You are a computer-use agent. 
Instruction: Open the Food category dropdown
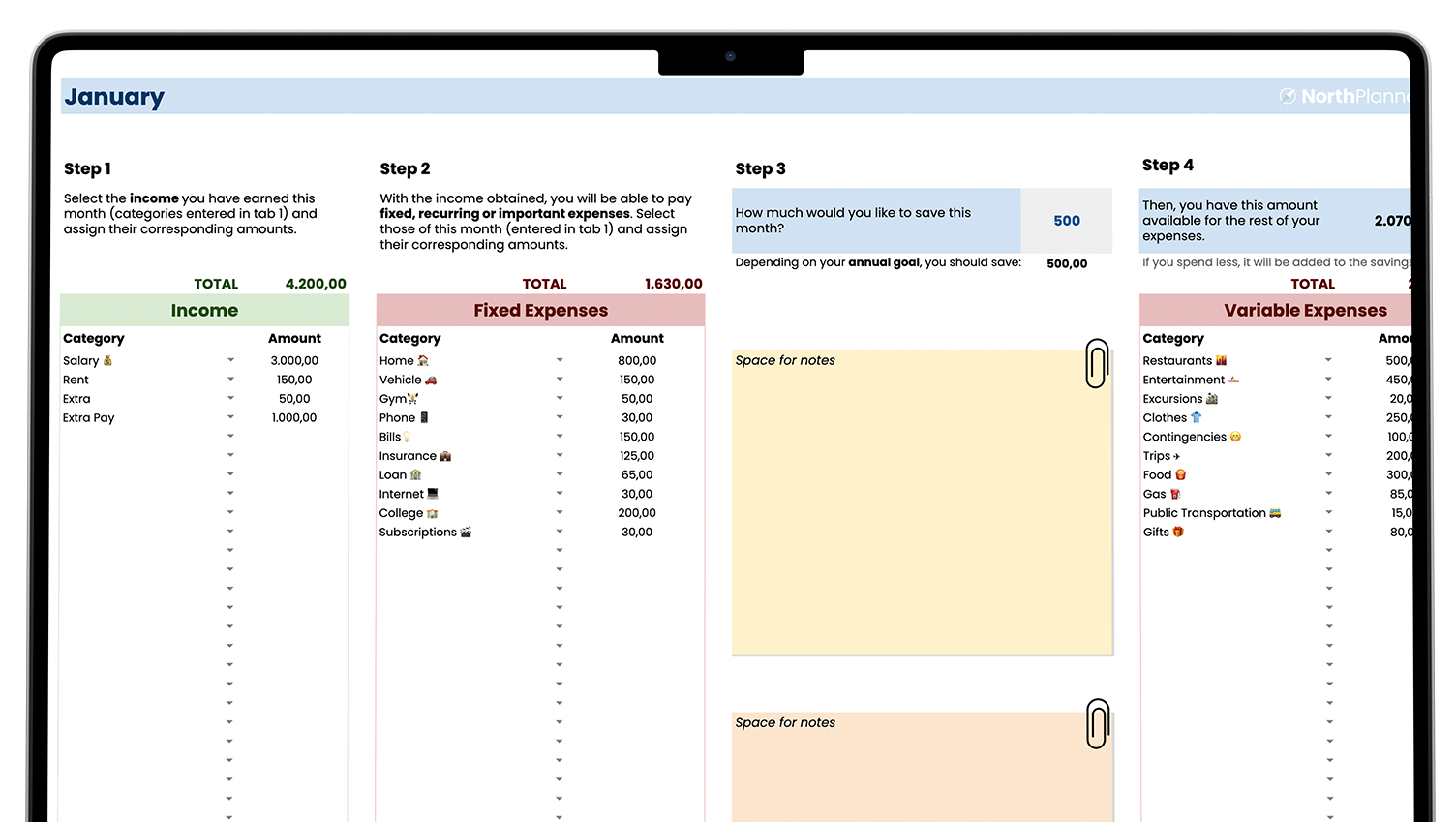[x=1328, y=474]
